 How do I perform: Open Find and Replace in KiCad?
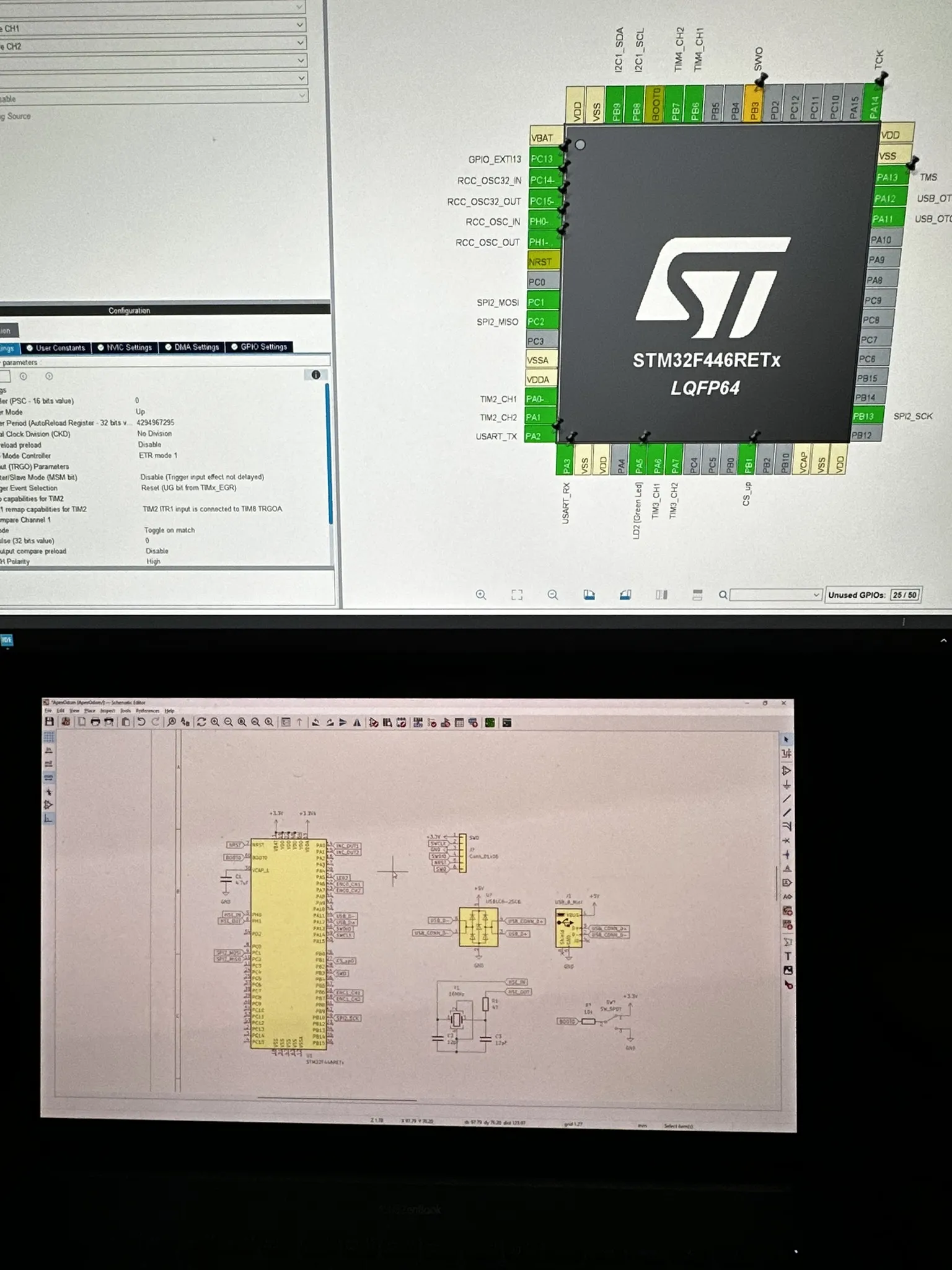185,722
